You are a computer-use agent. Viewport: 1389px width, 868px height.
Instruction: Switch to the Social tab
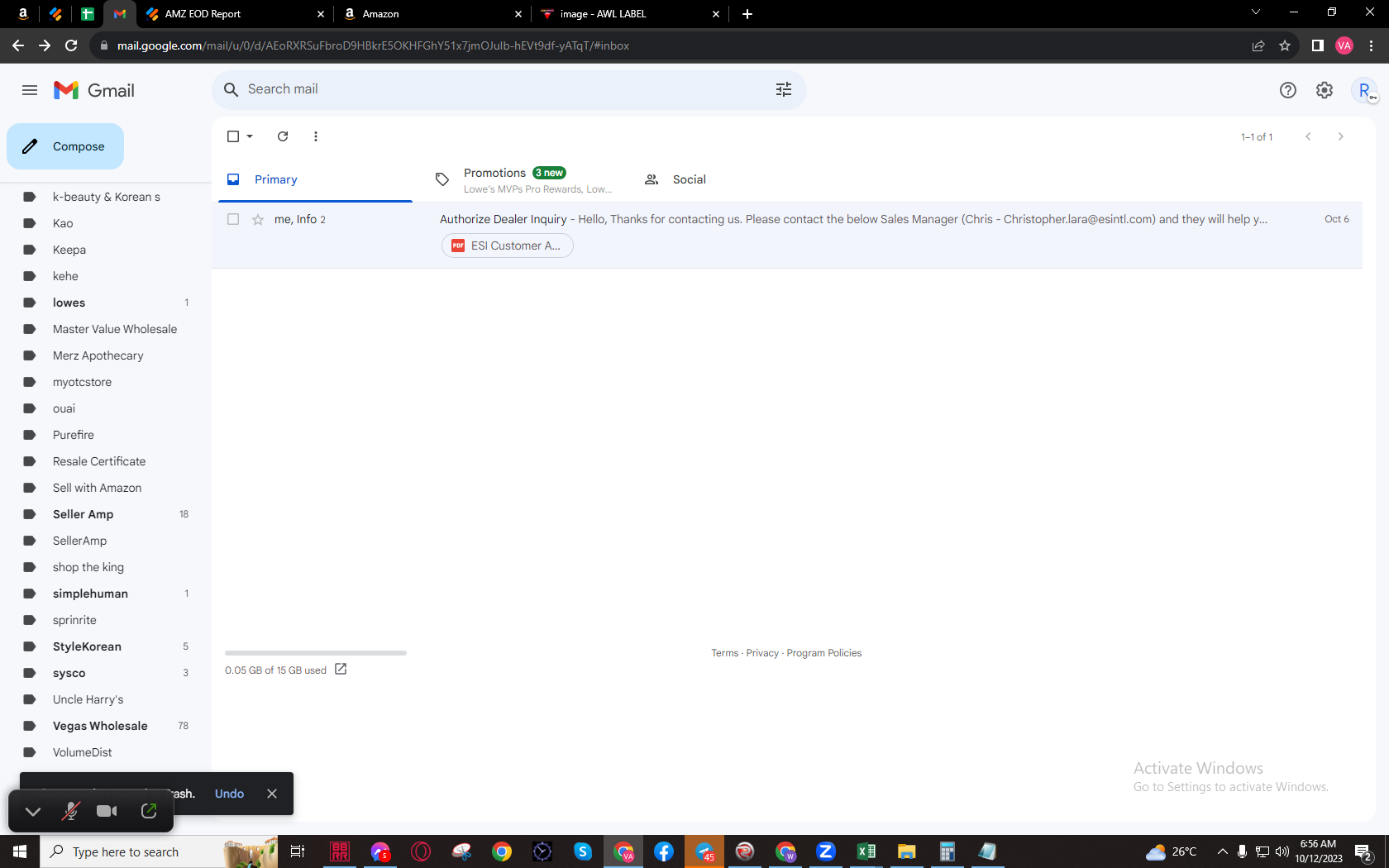coord(733,179)
